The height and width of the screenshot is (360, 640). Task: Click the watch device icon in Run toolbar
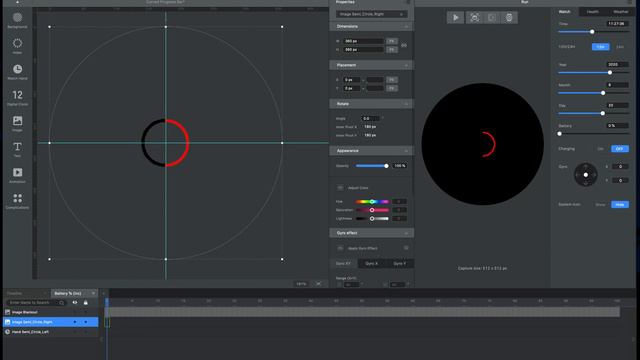pos(509,18)
